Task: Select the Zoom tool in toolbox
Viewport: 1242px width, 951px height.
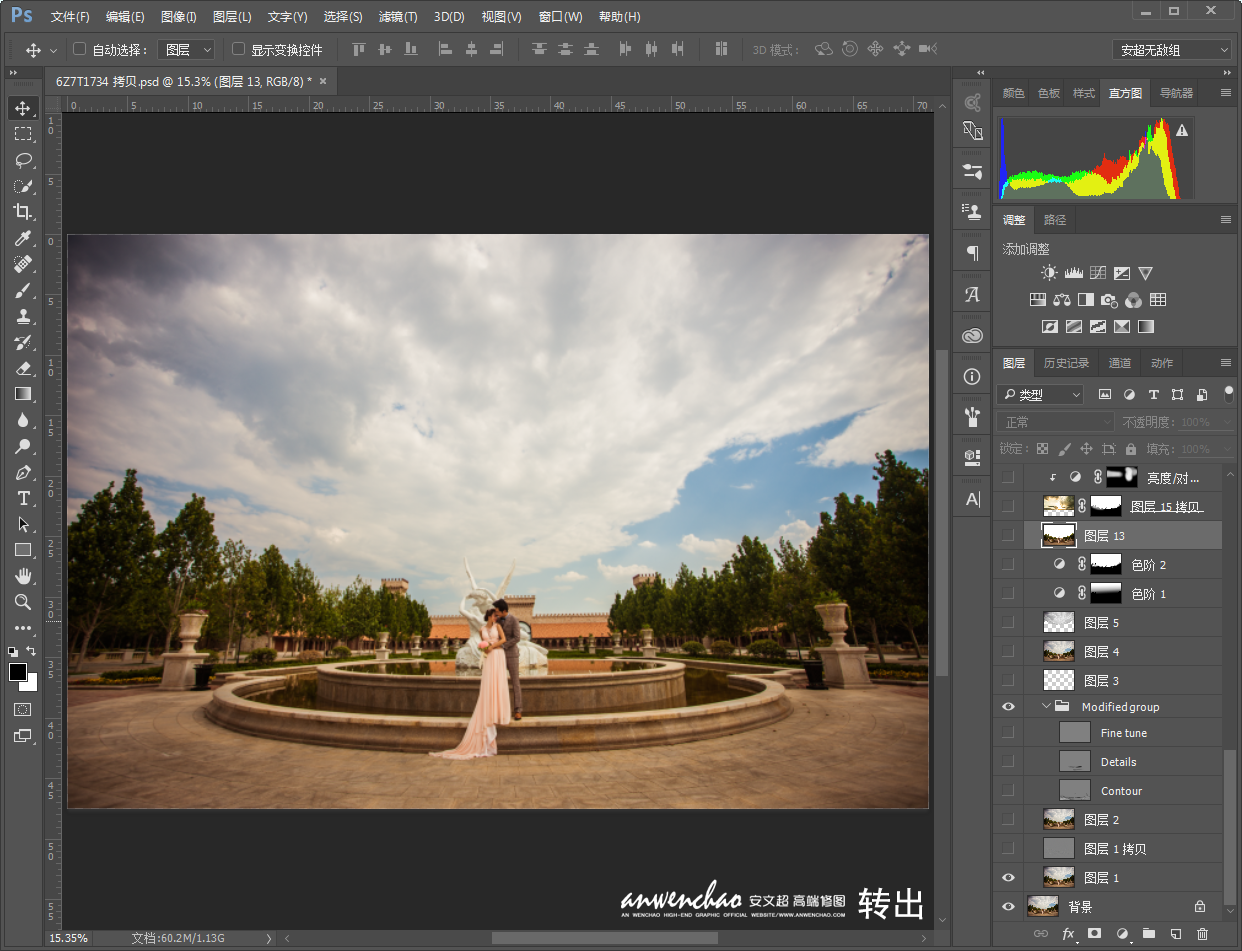Action: 23,602
